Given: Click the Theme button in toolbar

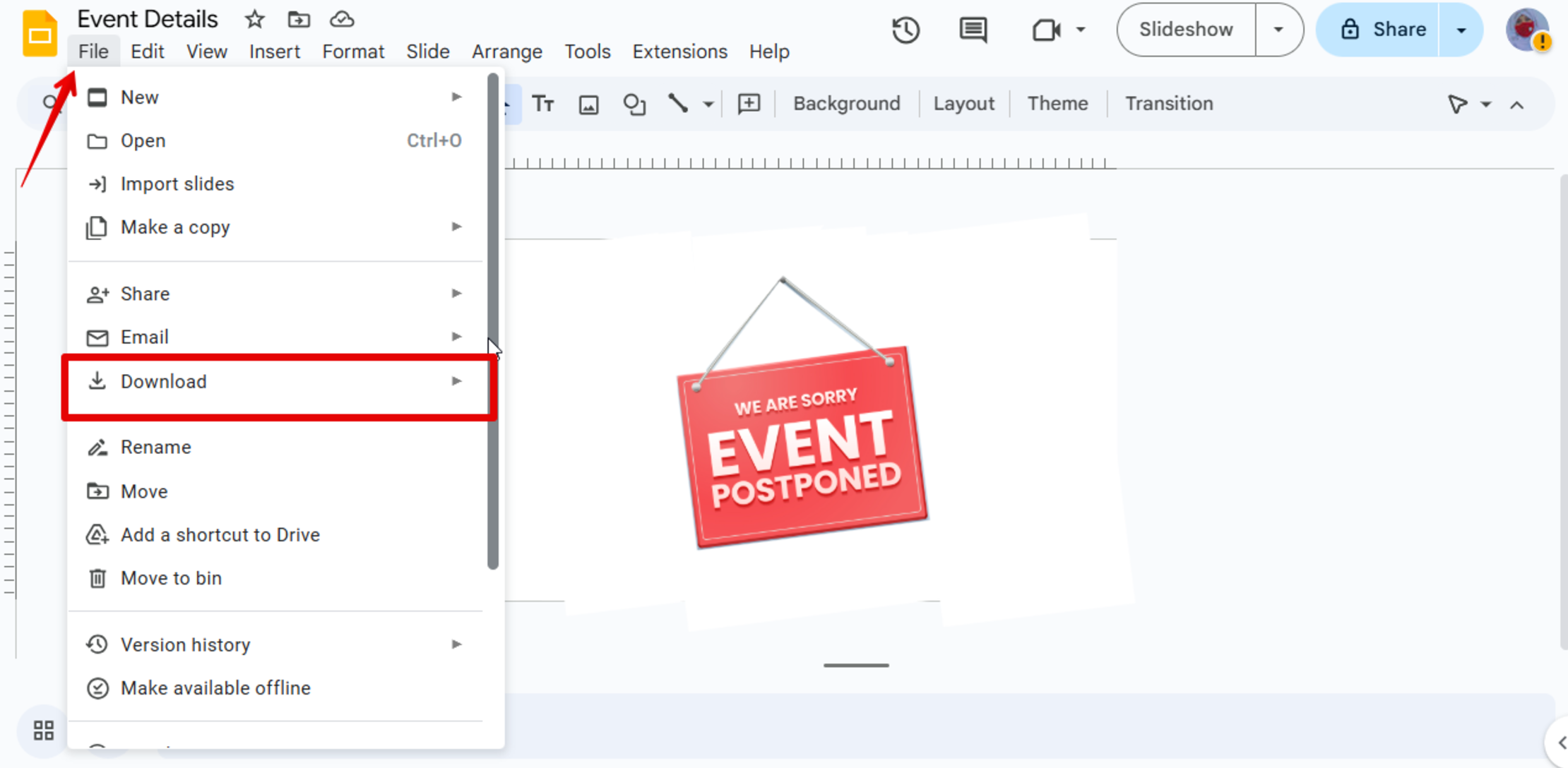Looking at the screenshot, I should (1058, 103).
